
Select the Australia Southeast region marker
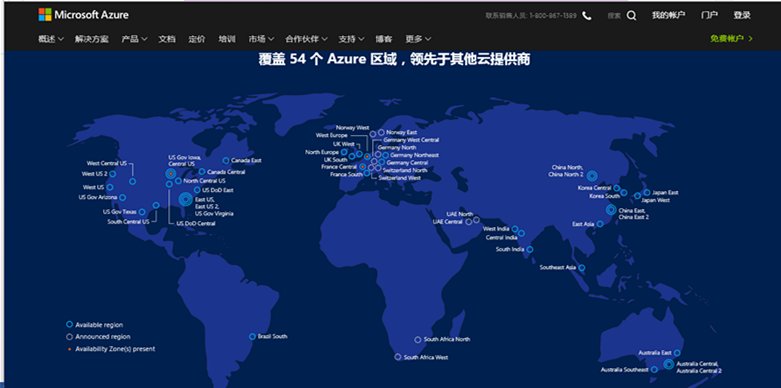[654, 370]
